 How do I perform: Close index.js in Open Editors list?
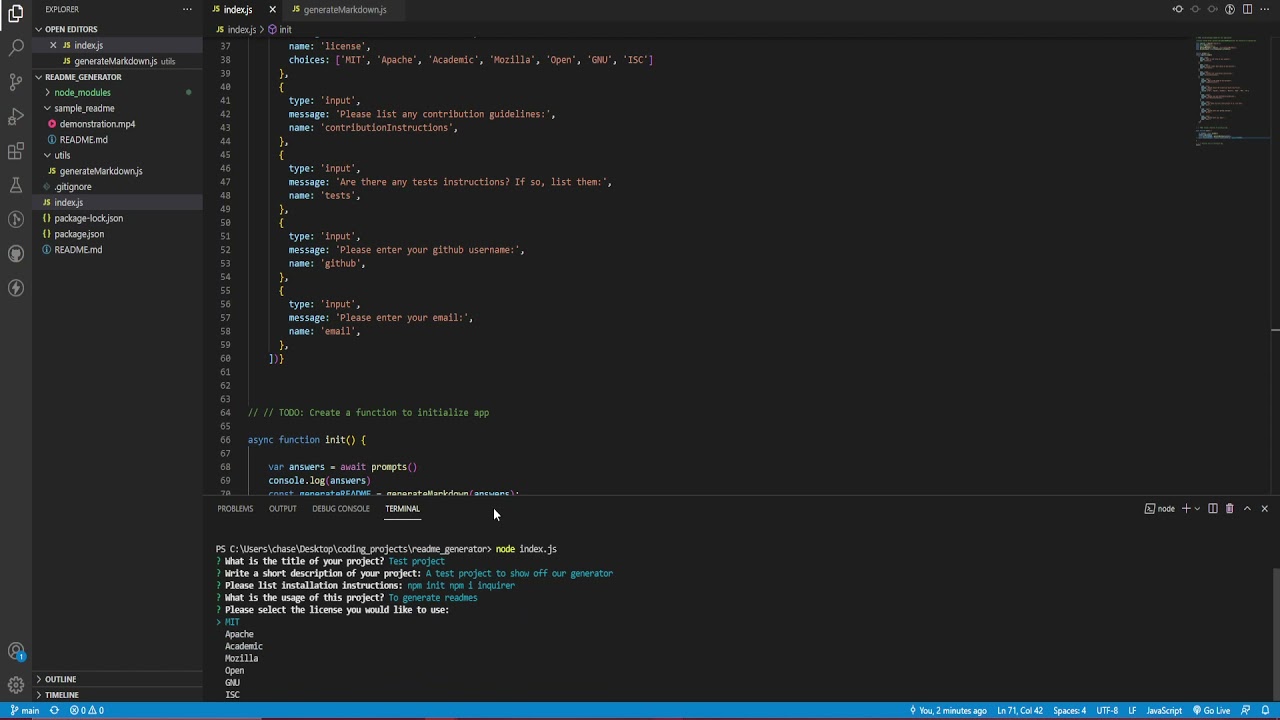53,45
